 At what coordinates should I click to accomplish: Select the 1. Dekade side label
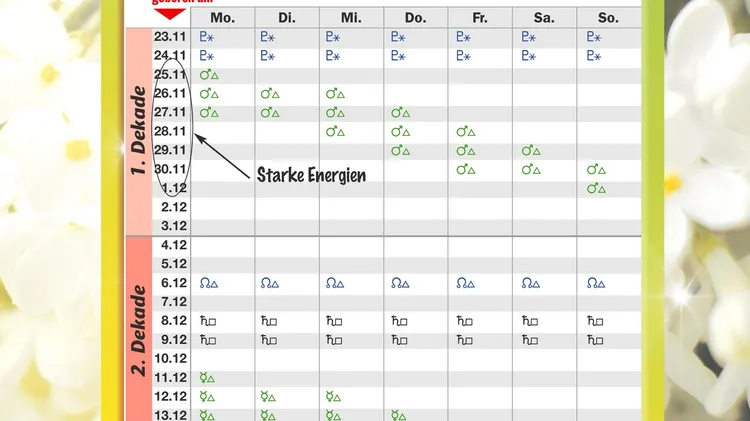[139, 130]
